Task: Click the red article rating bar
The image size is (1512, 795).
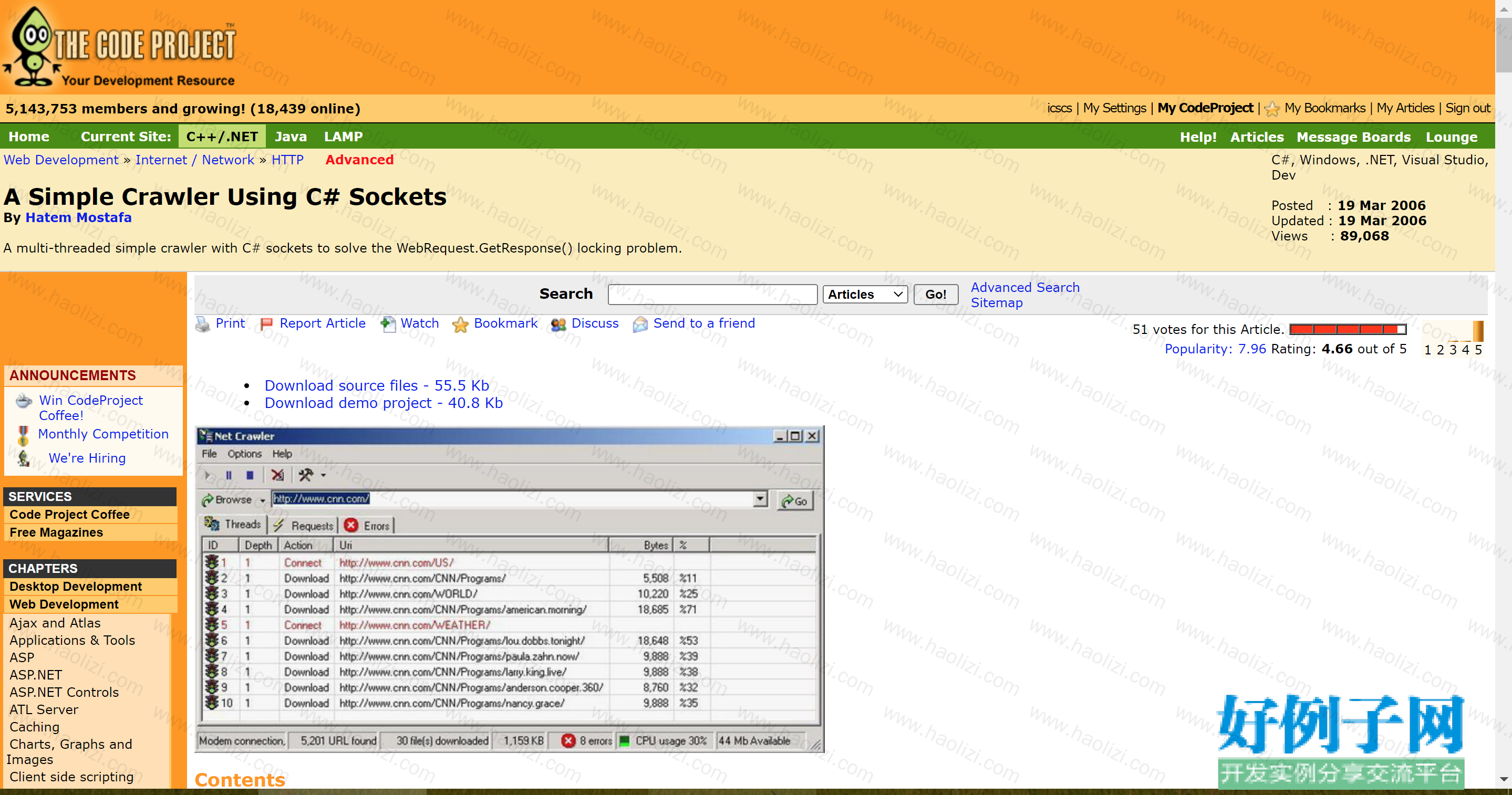Action: click(1348, 330)
